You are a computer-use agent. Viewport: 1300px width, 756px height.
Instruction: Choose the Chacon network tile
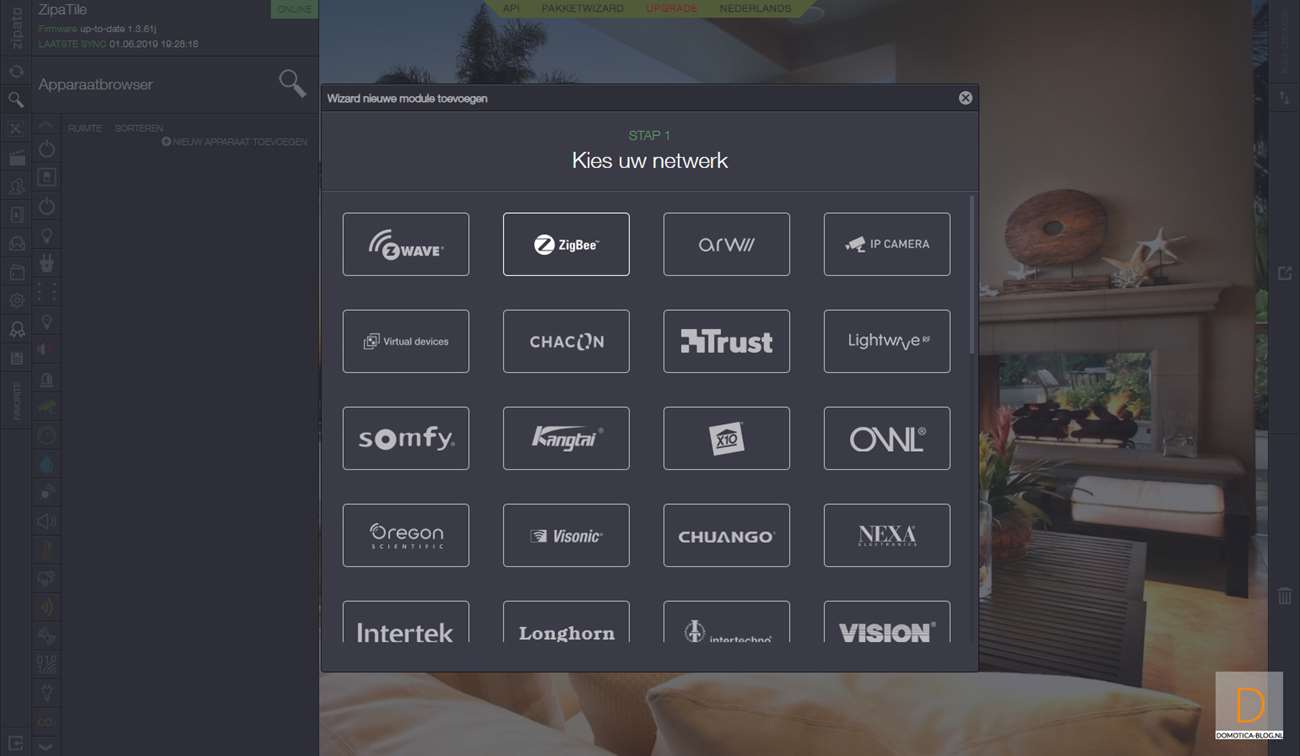tap(566, 341)
